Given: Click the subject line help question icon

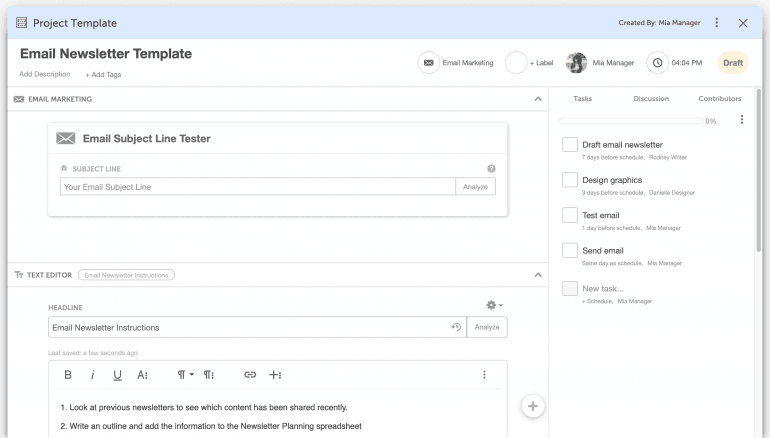Looking at the screenshot, I should [491, 169].
